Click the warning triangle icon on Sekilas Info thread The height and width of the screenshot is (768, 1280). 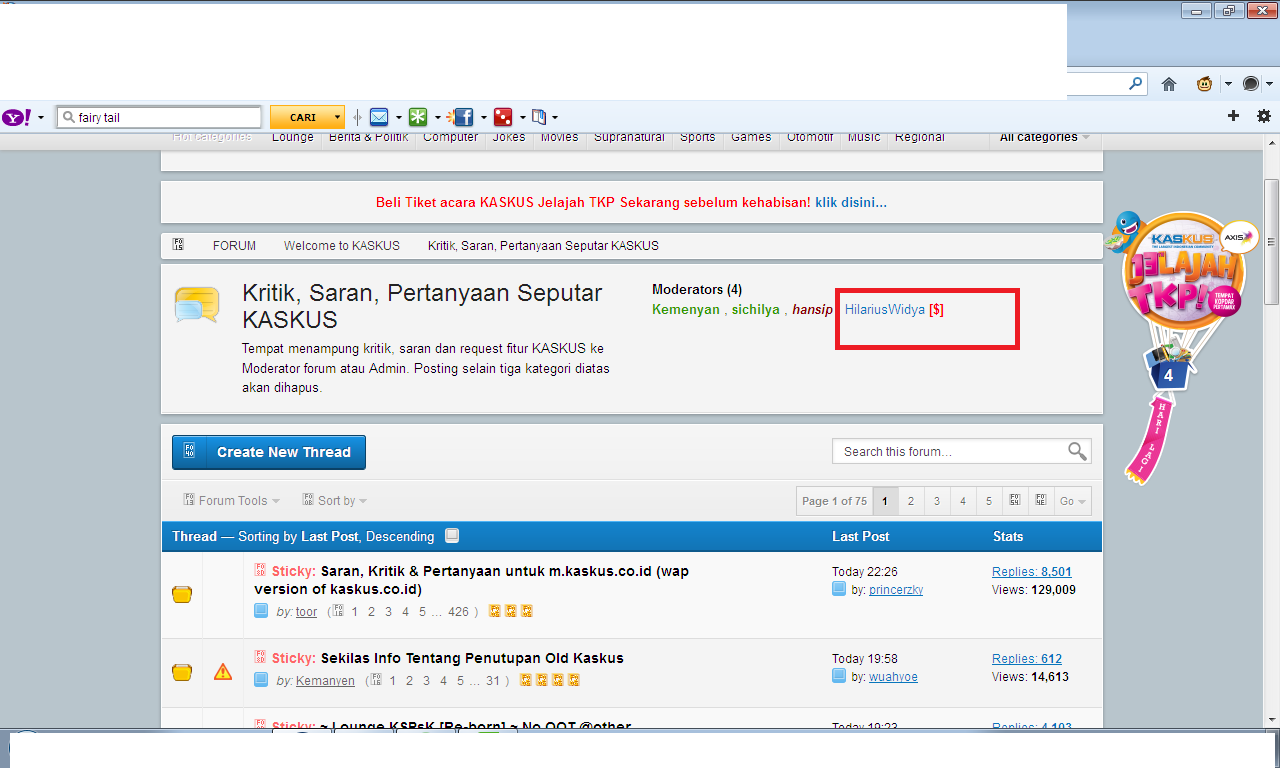[223, 672]
